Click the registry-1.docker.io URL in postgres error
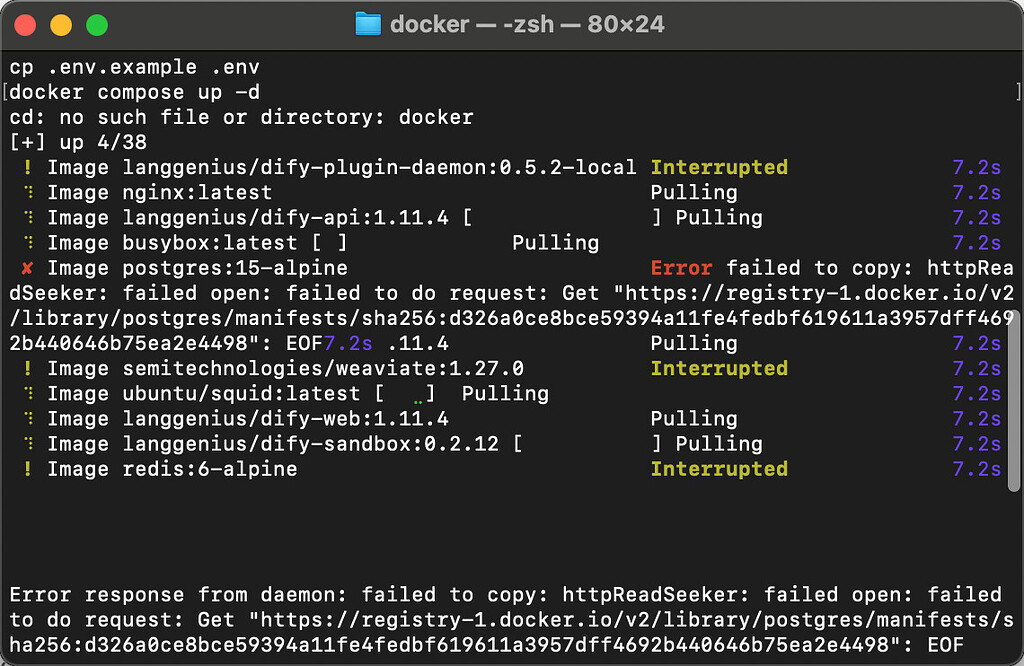Image resolution: width=1024 pixels, height=666 pixels. pos(800,293)
